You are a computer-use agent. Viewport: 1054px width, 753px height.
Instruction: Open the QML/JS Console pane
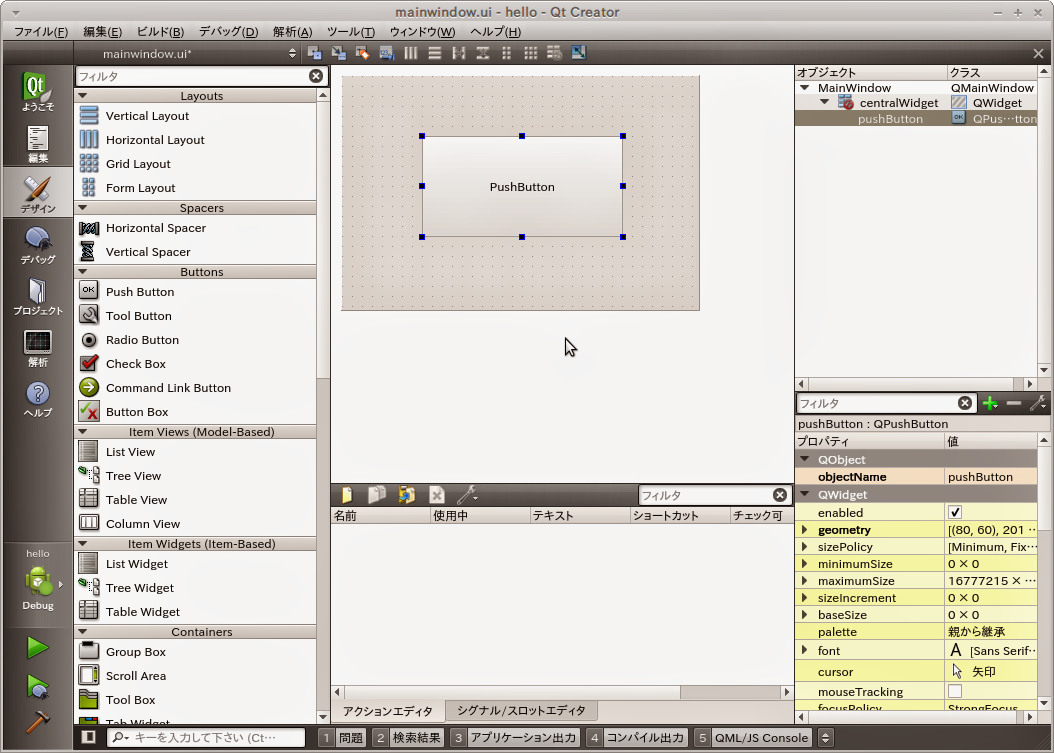pos(754,738)
